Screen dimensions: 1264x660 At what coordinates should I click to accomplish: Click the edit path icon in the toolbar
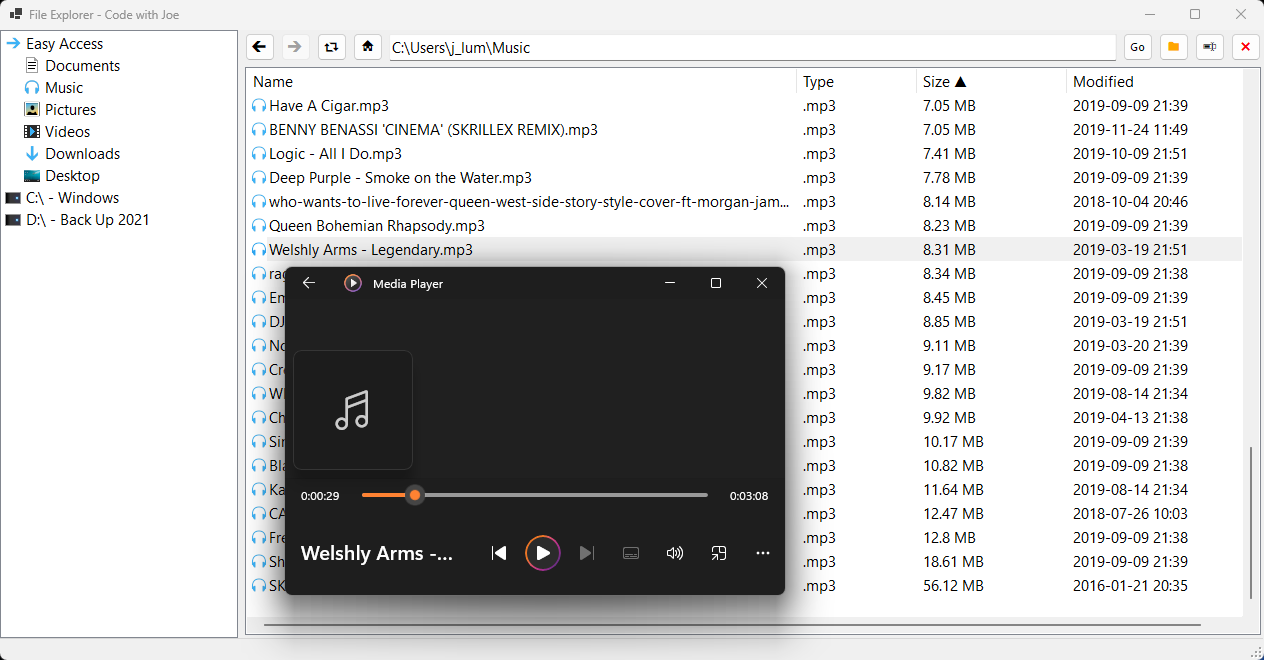pyautogui.click(x=1209, y=46)
